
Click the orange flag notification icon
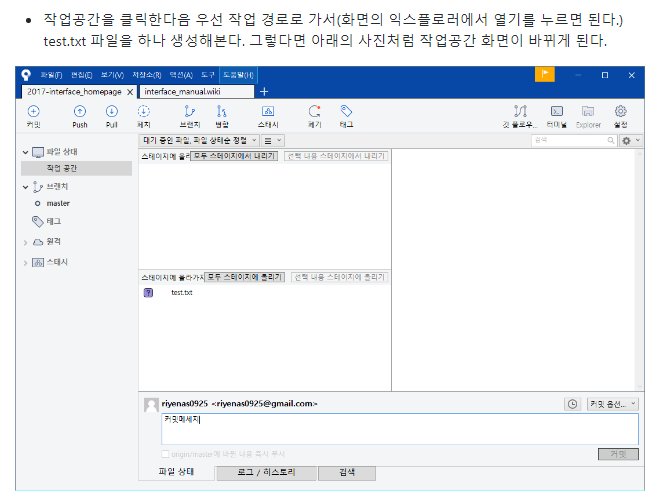click(545, 75)
